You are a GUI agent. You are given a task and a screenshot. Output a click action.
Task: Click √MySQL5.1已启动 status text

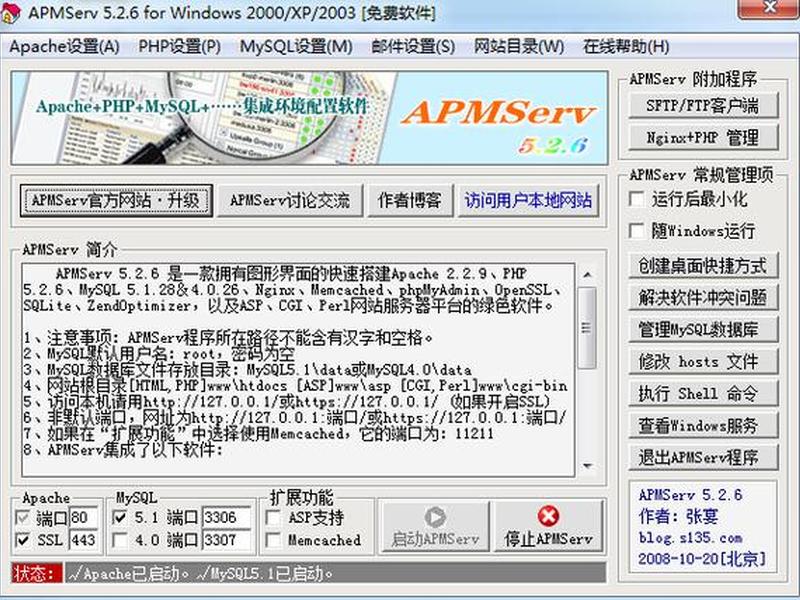264,573
